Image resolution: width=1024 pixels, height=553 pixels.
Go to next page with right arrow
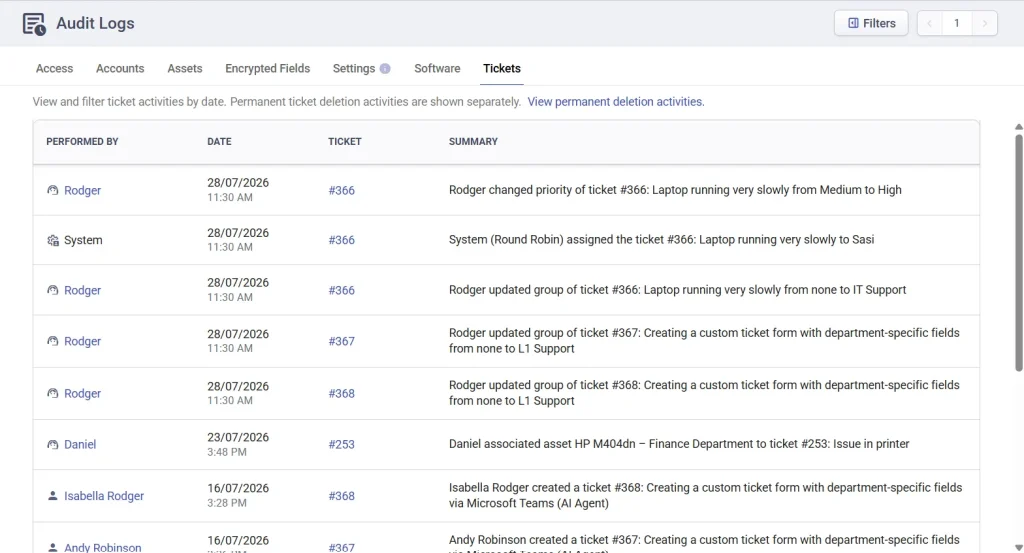point(985,23)
